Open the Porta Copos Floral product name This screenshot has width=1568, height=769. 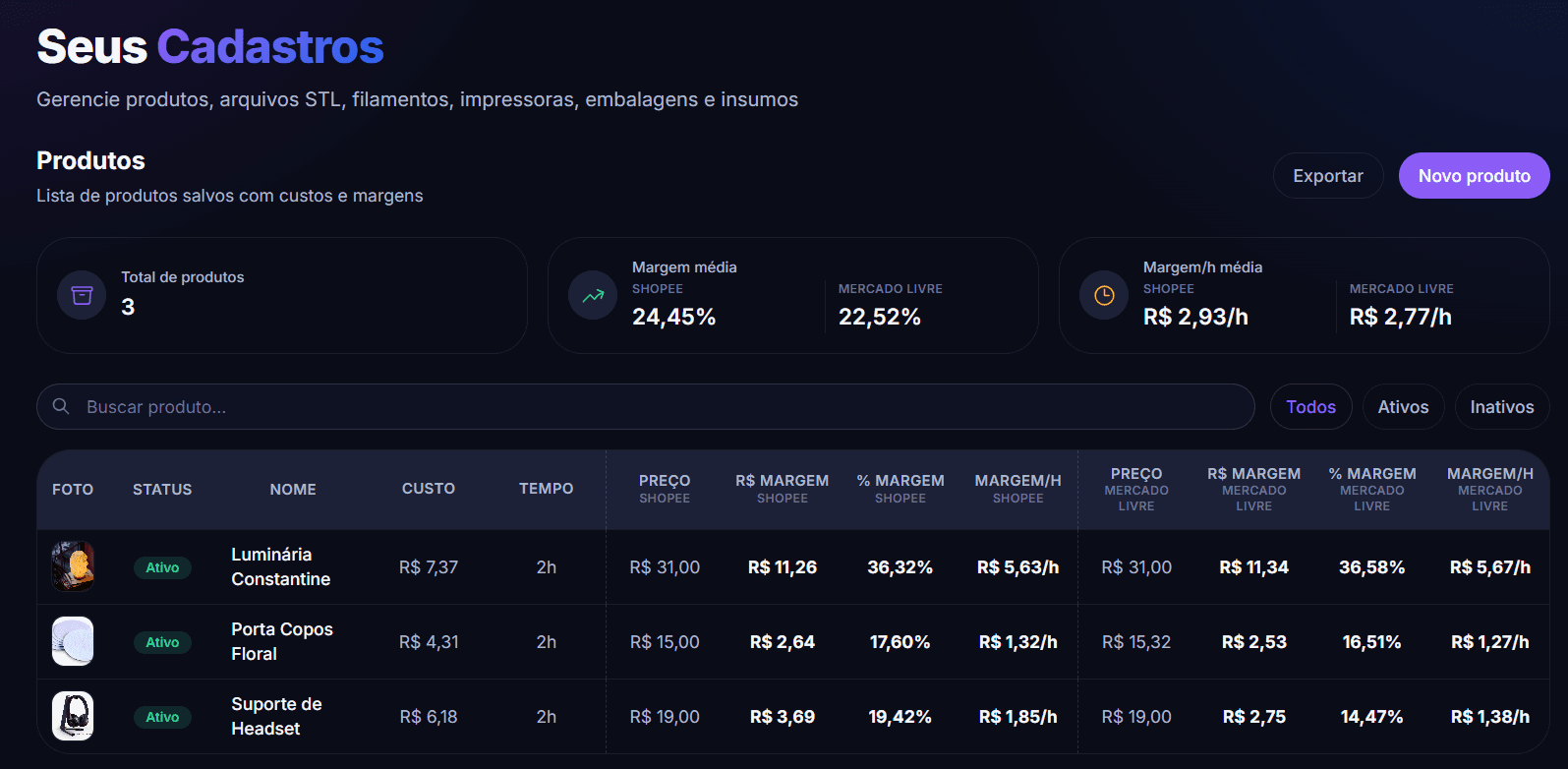[x=282, y=641]
